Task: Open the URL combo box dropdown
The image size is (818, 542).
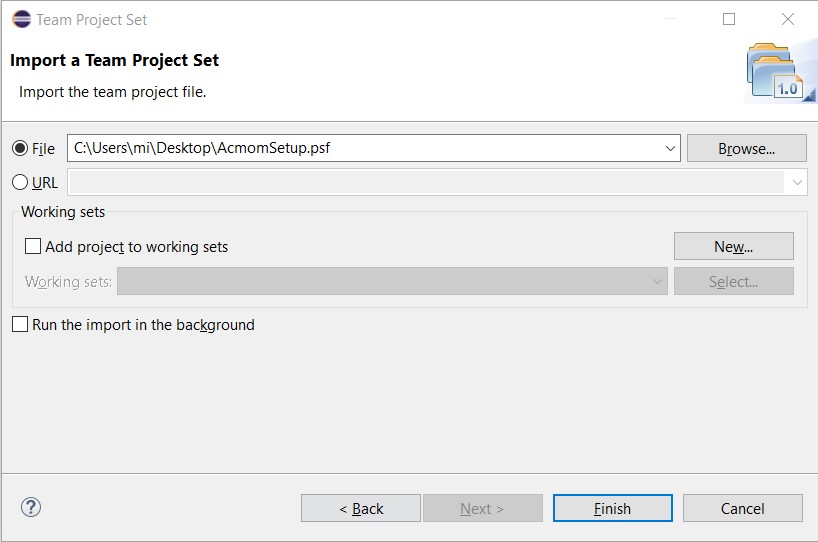Action: point(797,183)
